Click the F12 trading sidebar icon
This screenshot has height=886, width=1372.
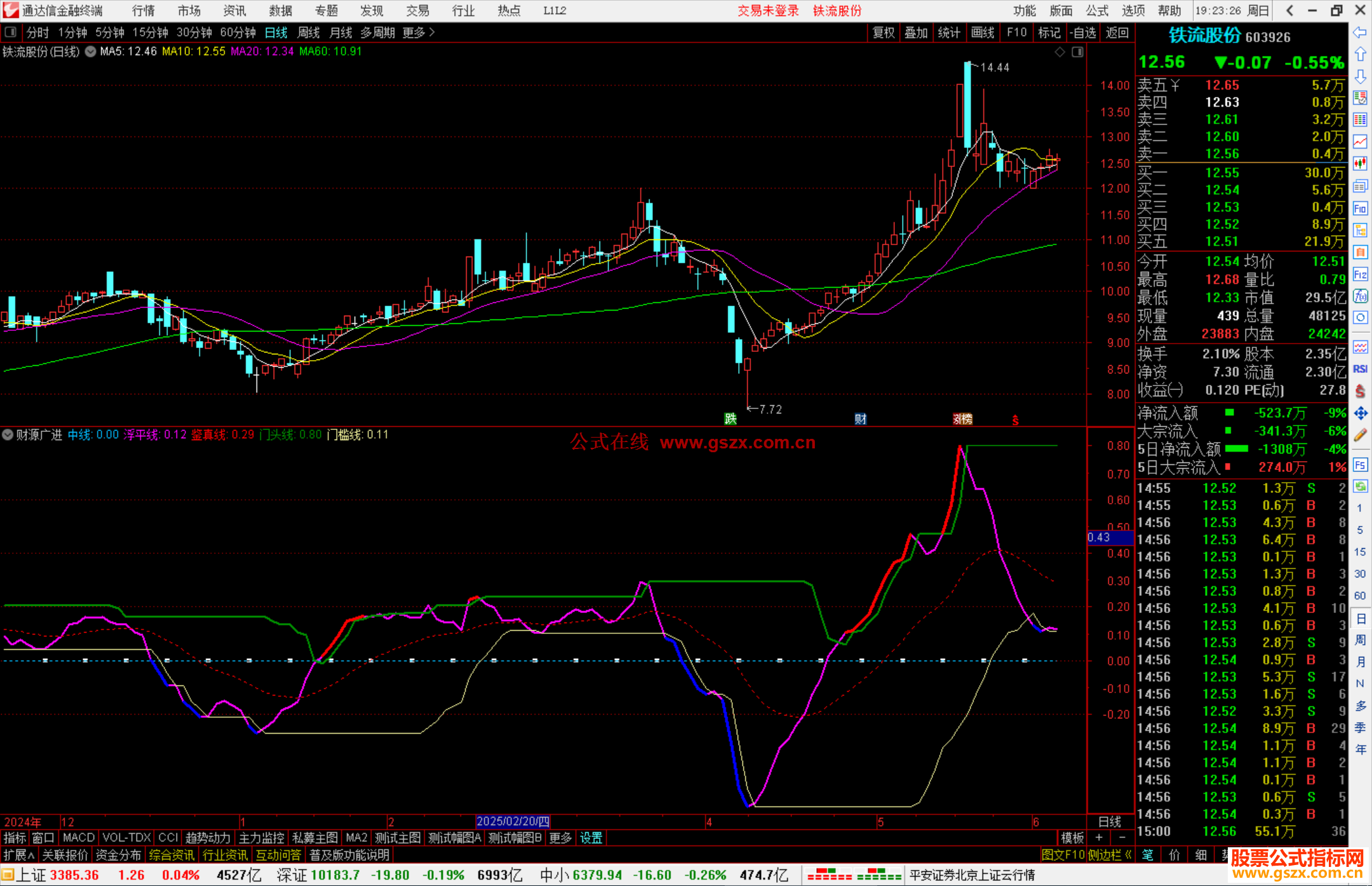point(1360,274)
